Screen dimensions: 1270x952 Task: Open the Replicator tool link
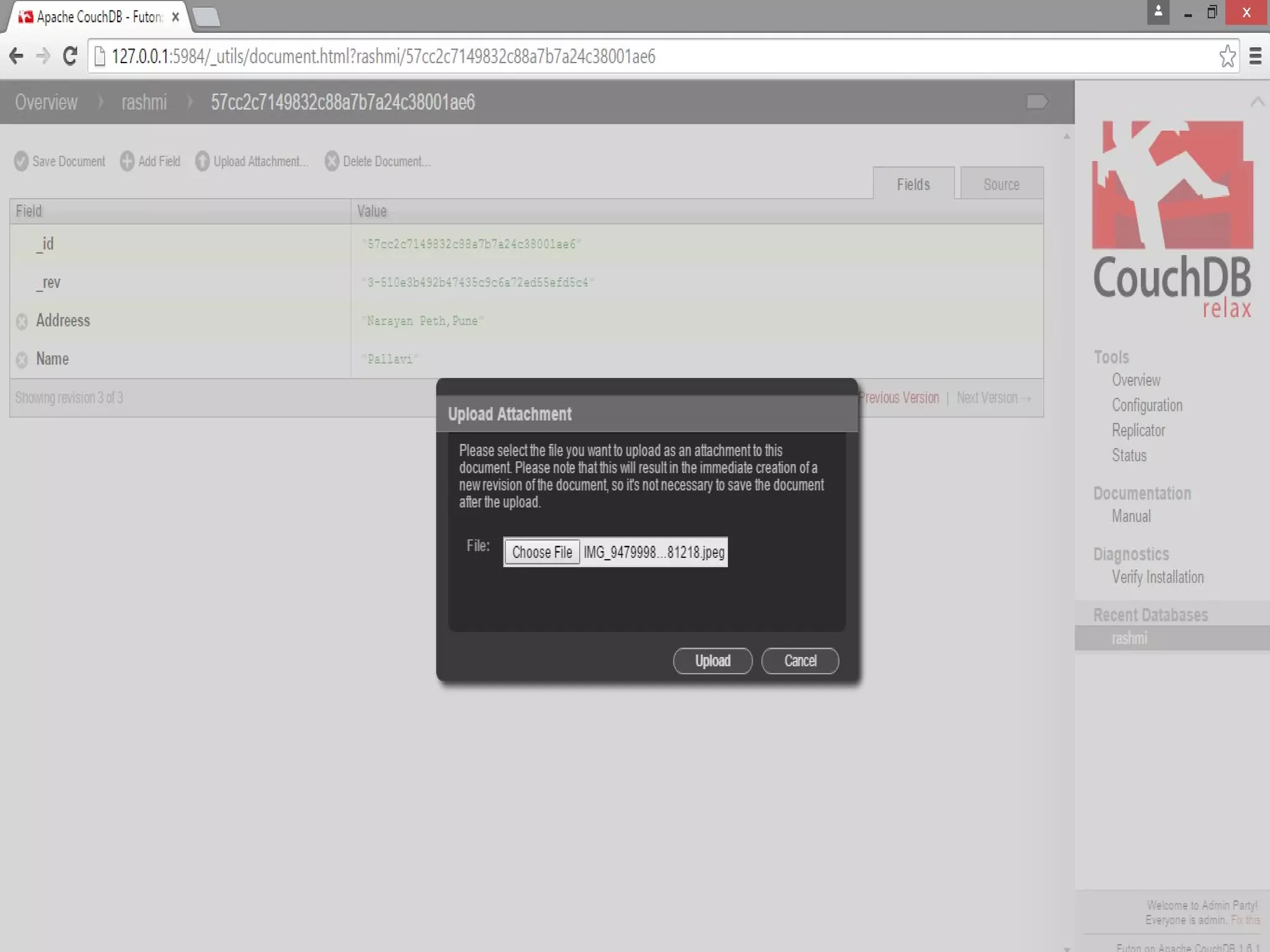(1138, 430)
